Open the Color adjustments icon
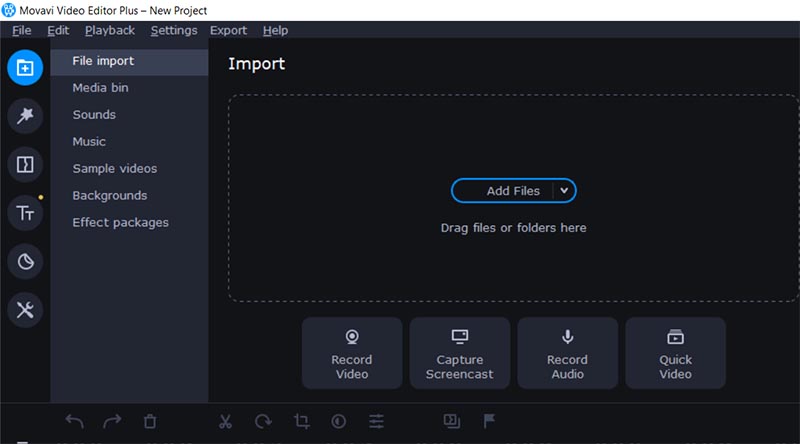 [338, 422]
